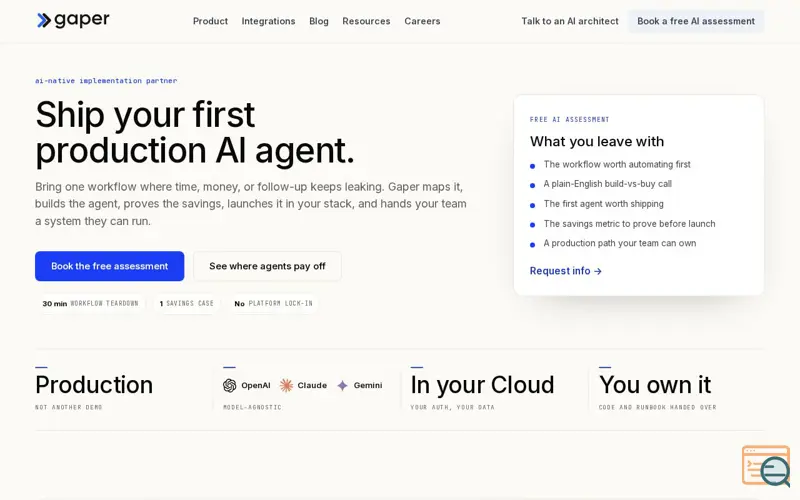Go to the Blog page
This screenshot has width=800, height=500.
(319, 21)
